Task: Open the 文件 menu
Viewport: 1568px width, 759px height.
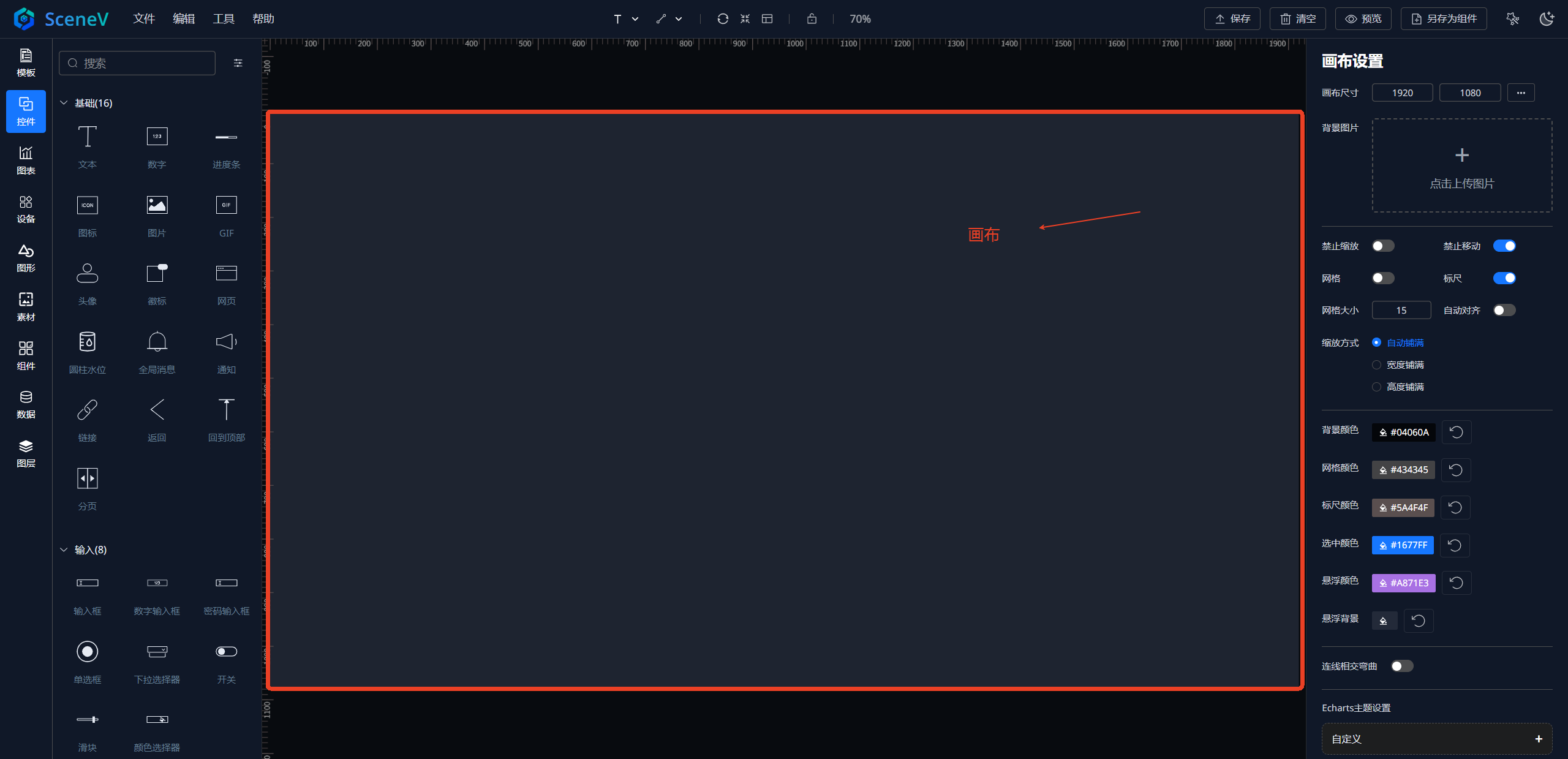Action: [144, 19]
